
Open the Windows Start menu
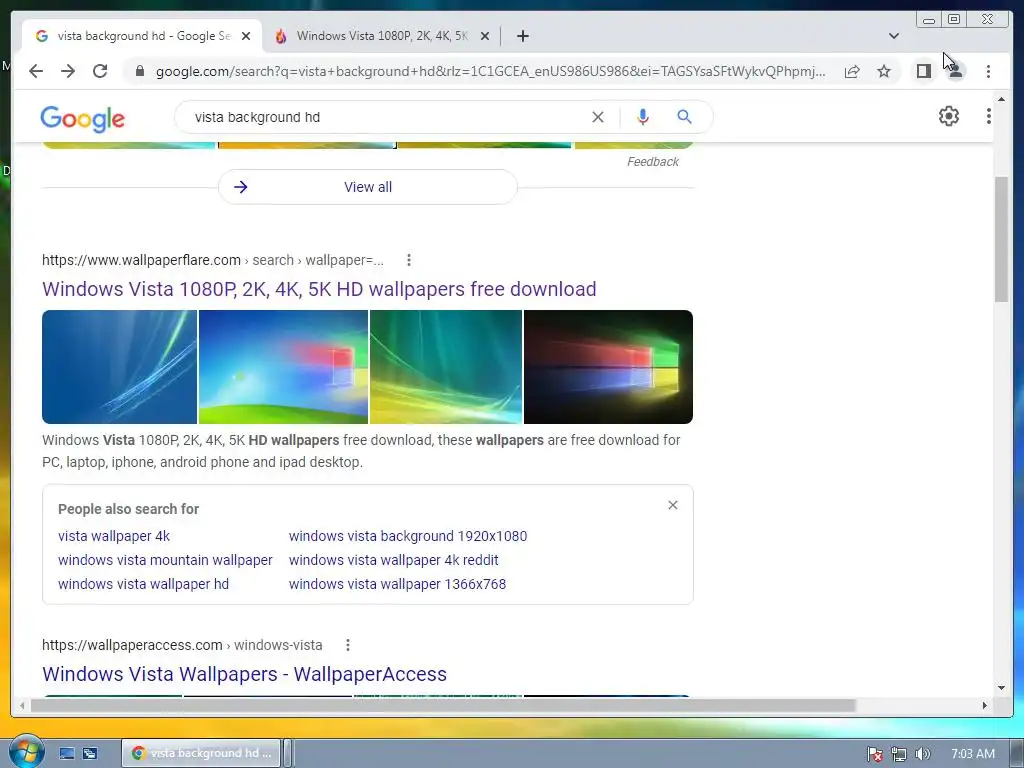point(26,751)
